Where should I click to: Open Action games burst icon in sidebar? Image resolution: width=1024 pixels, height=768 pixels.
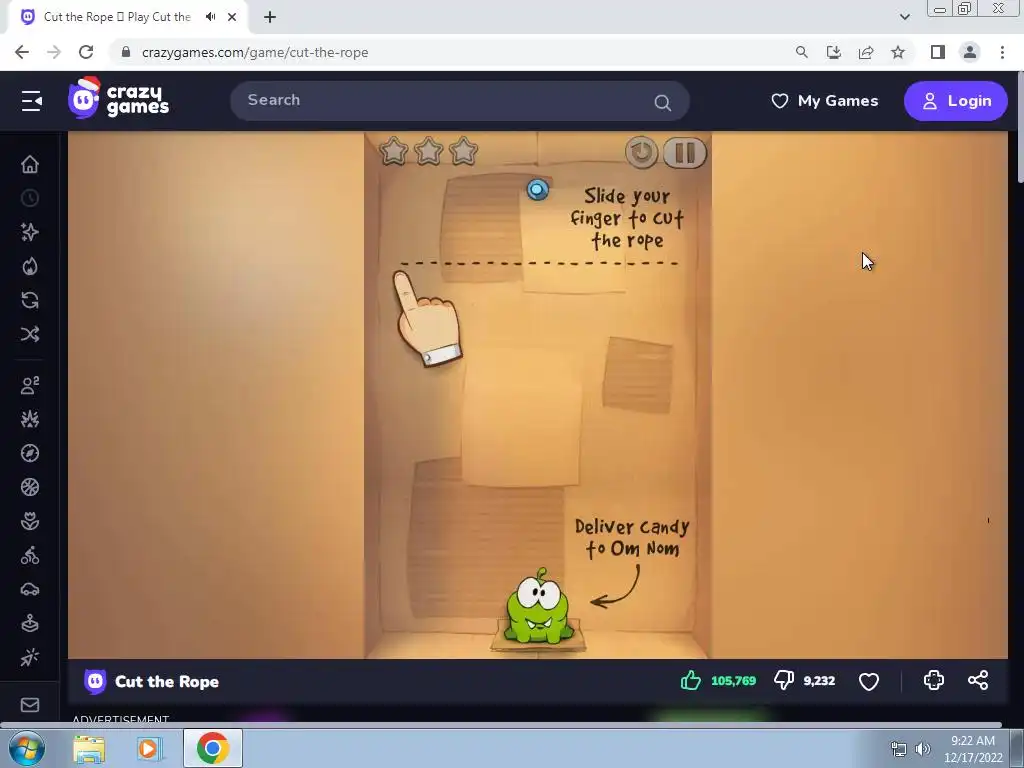29,419
